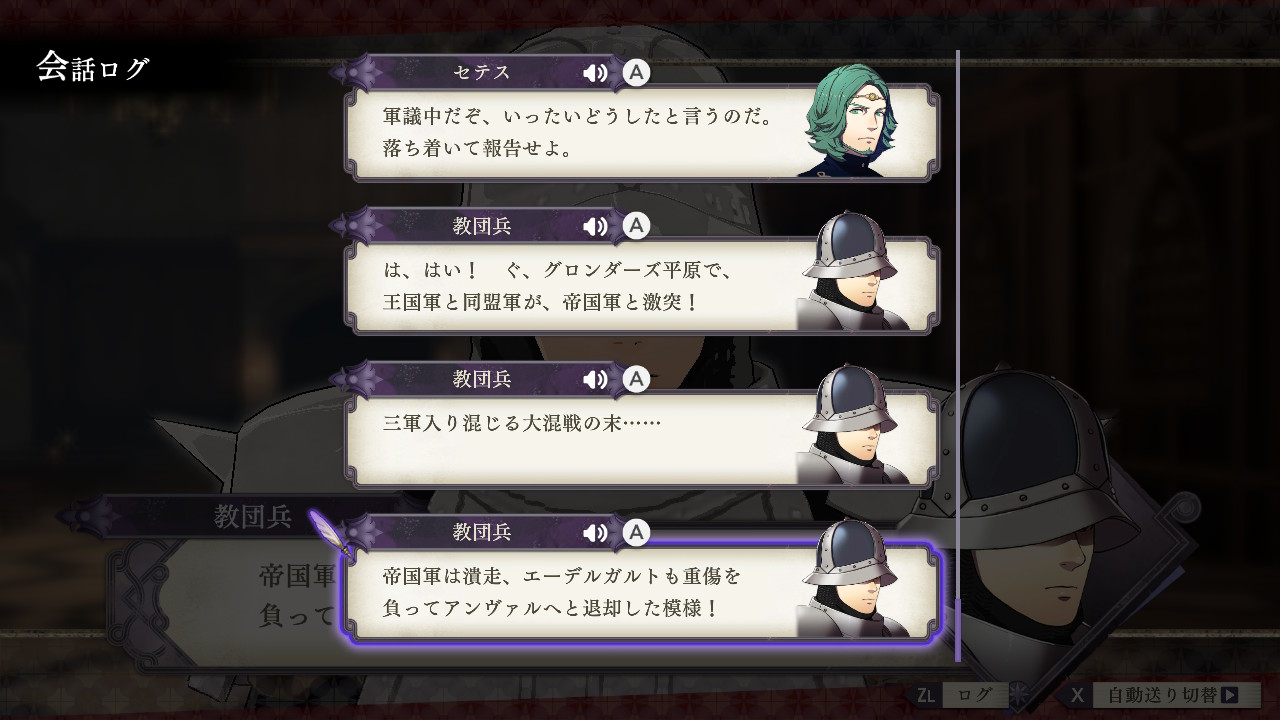Play speaker icon on グロンダーズ平原 log entry

595,226
